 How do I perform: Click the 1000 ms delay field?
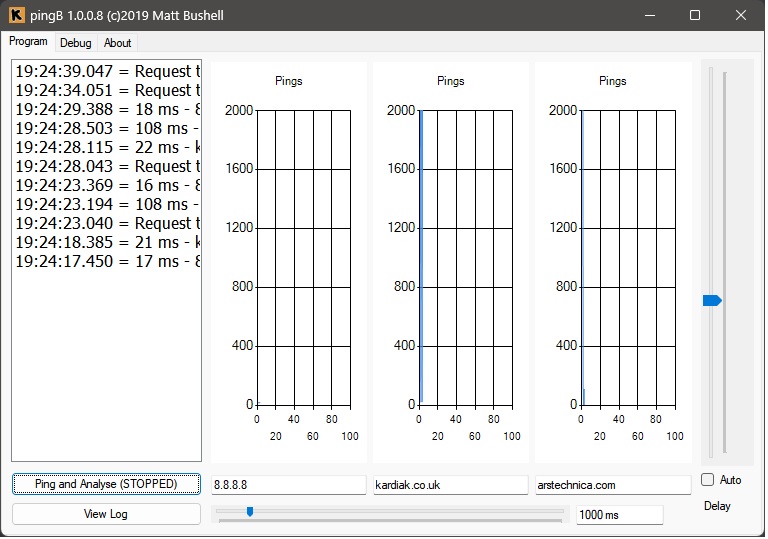tap(620, 515)
